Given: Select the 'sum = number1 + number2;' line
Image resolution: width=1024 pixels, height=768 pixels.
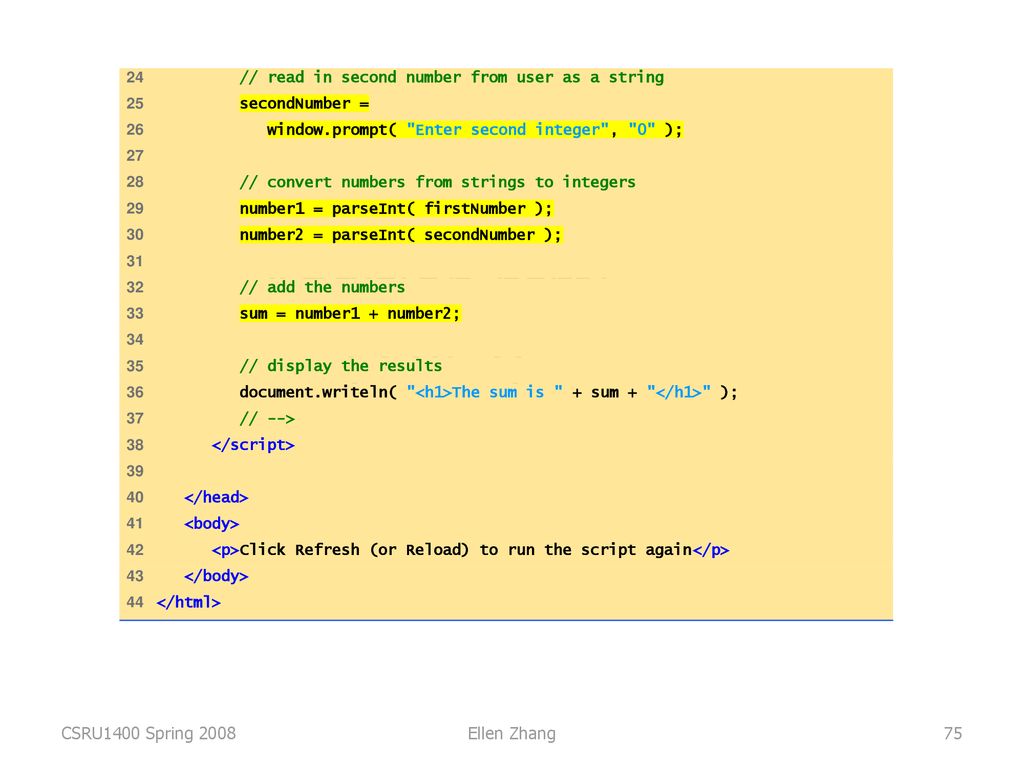Looking at the screenshot, I should (349, 313).
